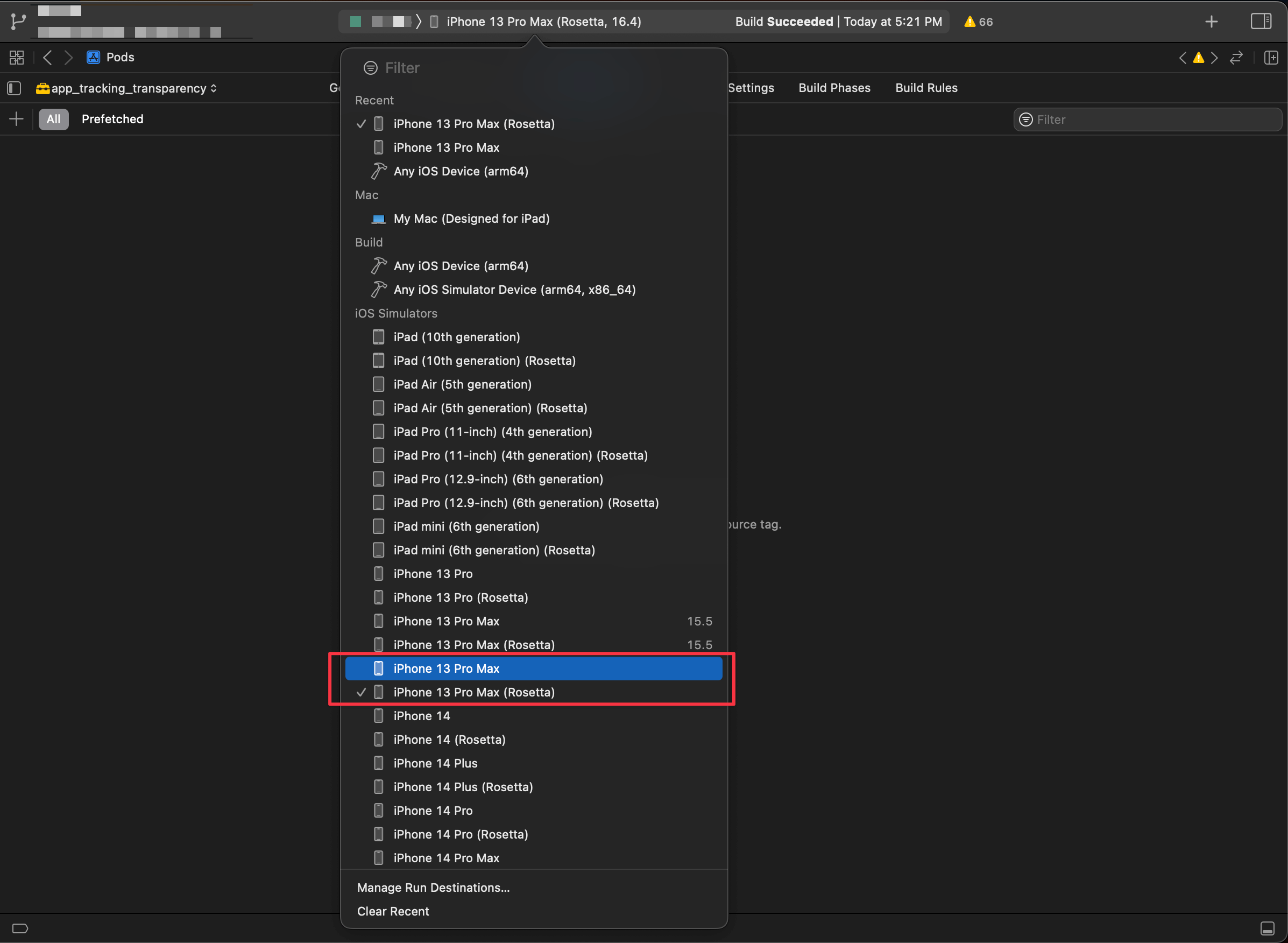Select iPad (10th generation) simulator
This screenshot has width=1288, height=943.
[x=533, y=337]
